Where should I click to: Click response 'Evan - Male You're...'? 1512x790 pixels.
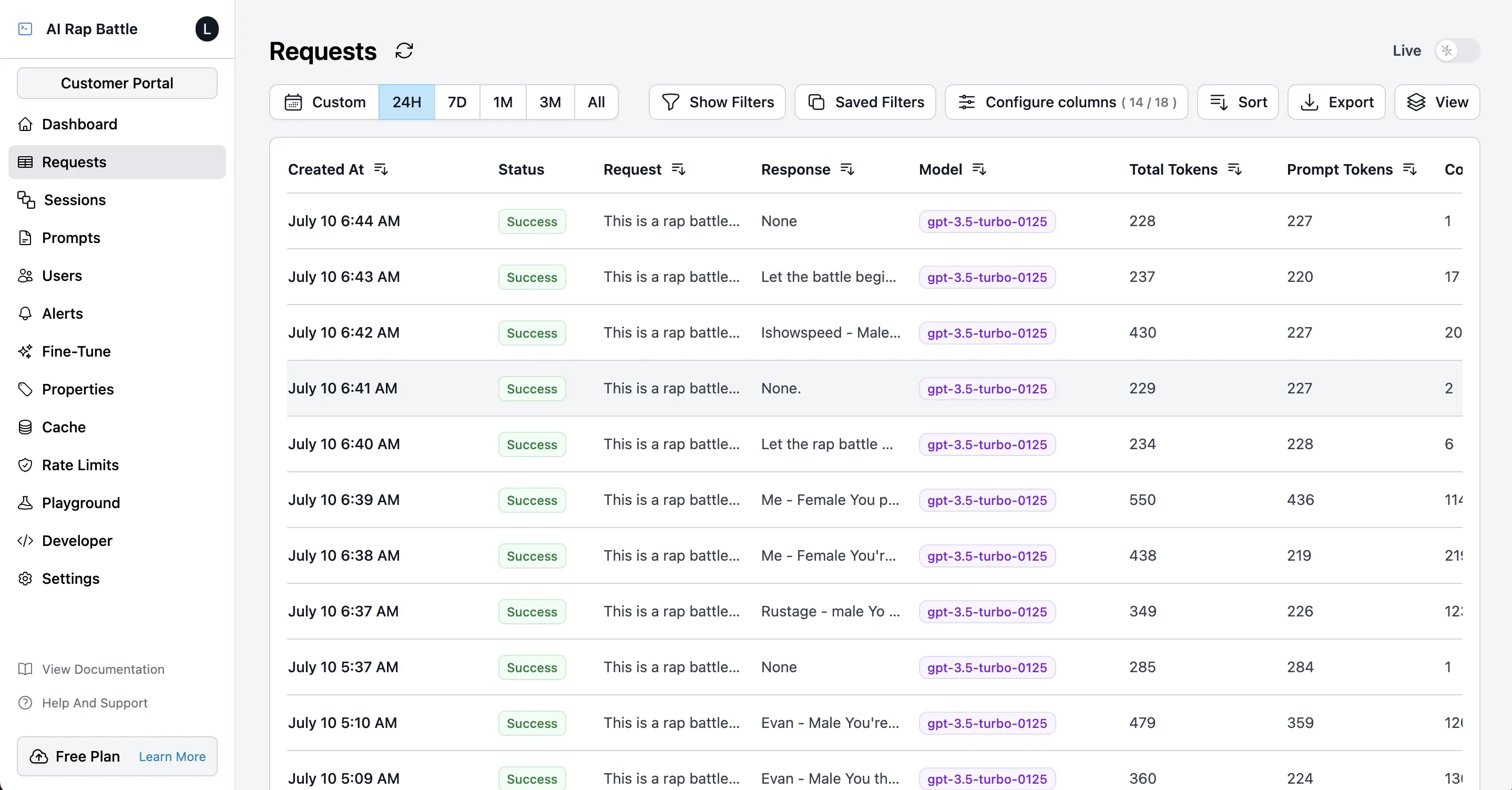830,723
